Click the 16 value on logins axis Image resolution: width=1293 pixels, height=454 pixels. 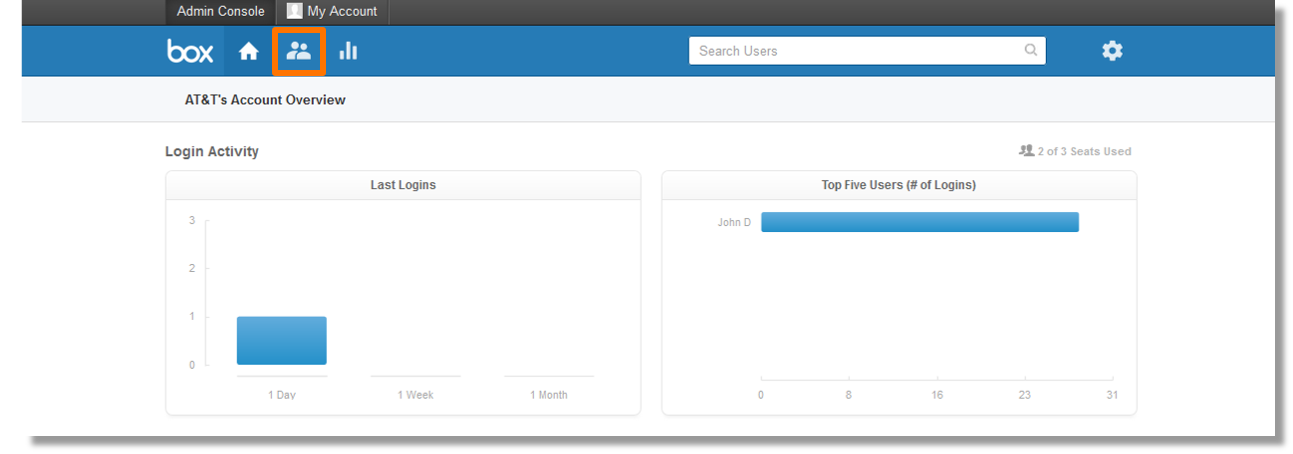[937, 395]
